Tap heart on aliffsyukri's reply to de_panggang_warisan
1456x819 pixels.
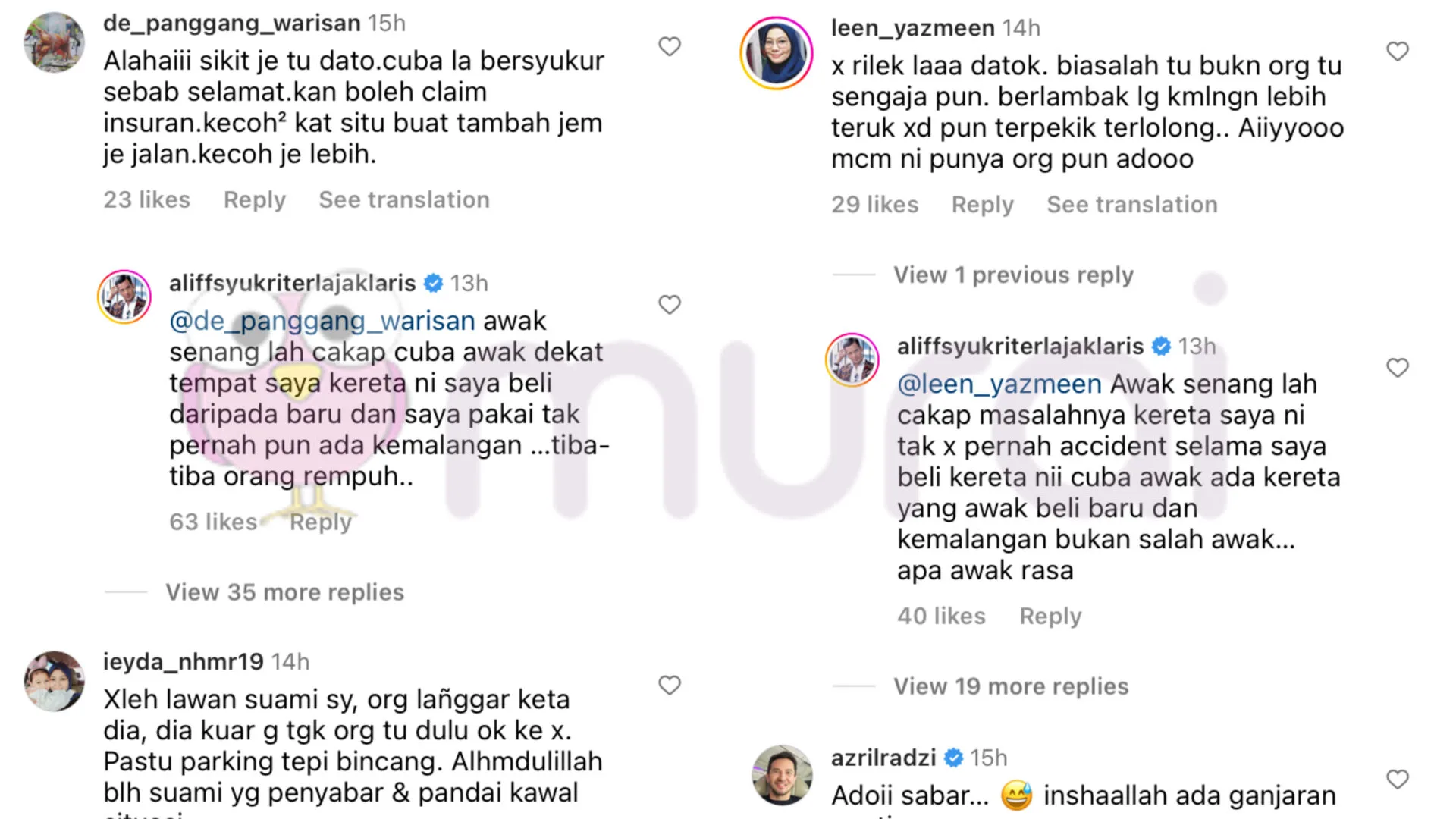(669, 304)
